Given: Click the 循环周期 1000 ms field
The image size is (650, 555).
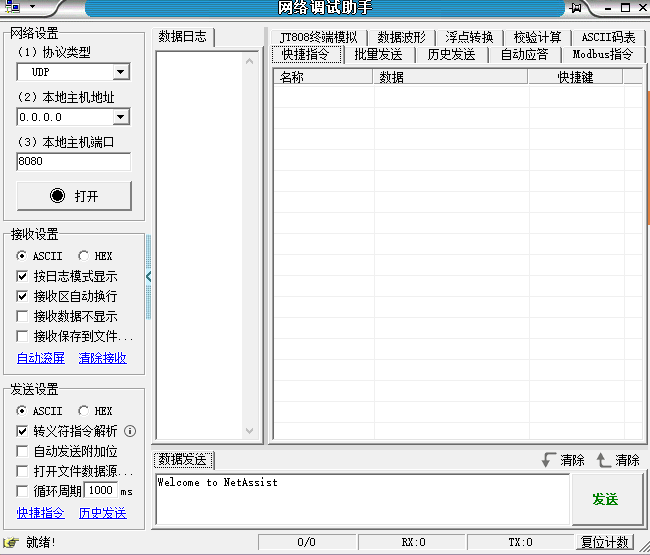Looking at the screenshot, I should point(101,490).
